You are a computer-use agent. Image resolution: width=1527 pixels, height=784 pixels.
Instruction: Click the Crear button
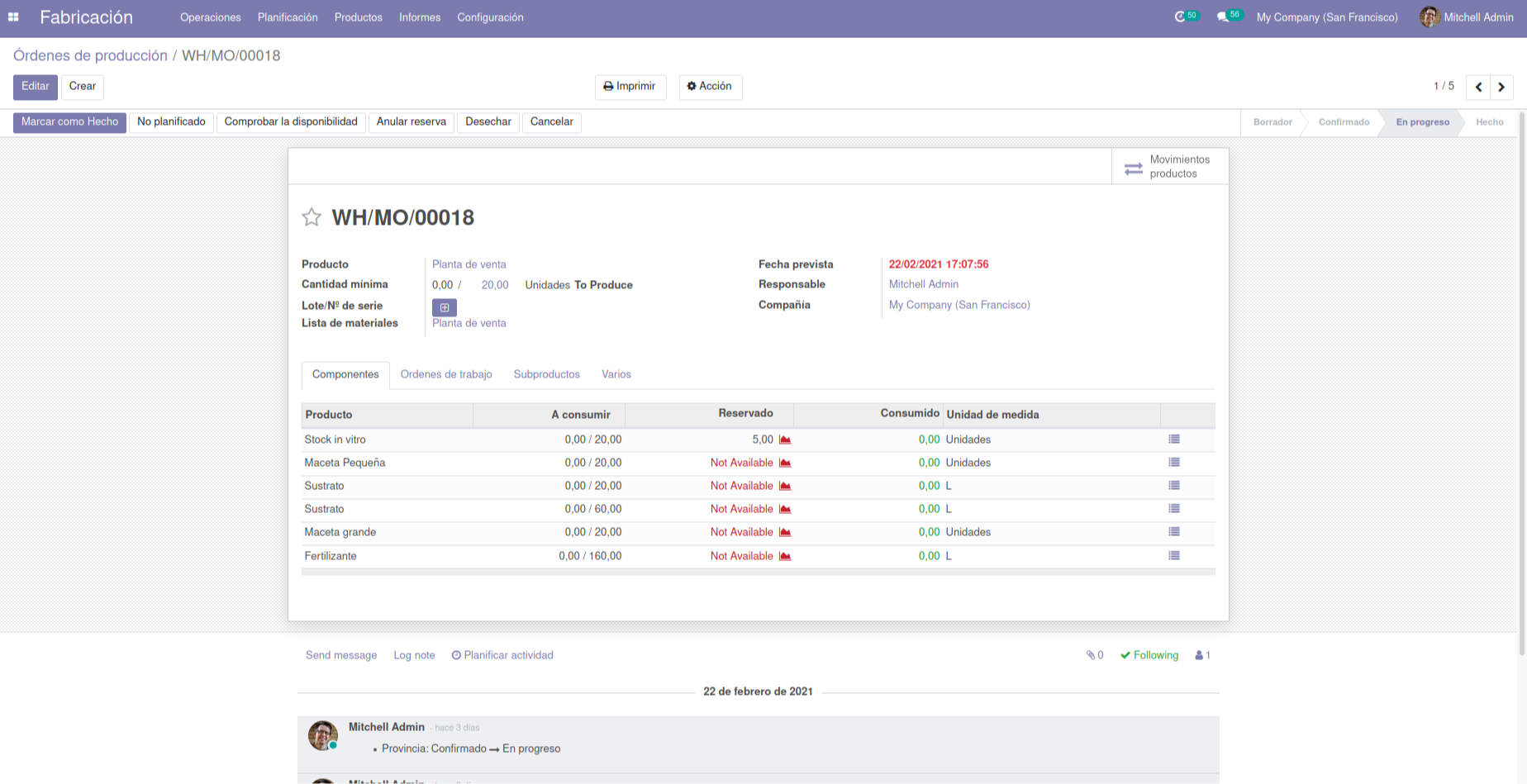coord(83,87)
